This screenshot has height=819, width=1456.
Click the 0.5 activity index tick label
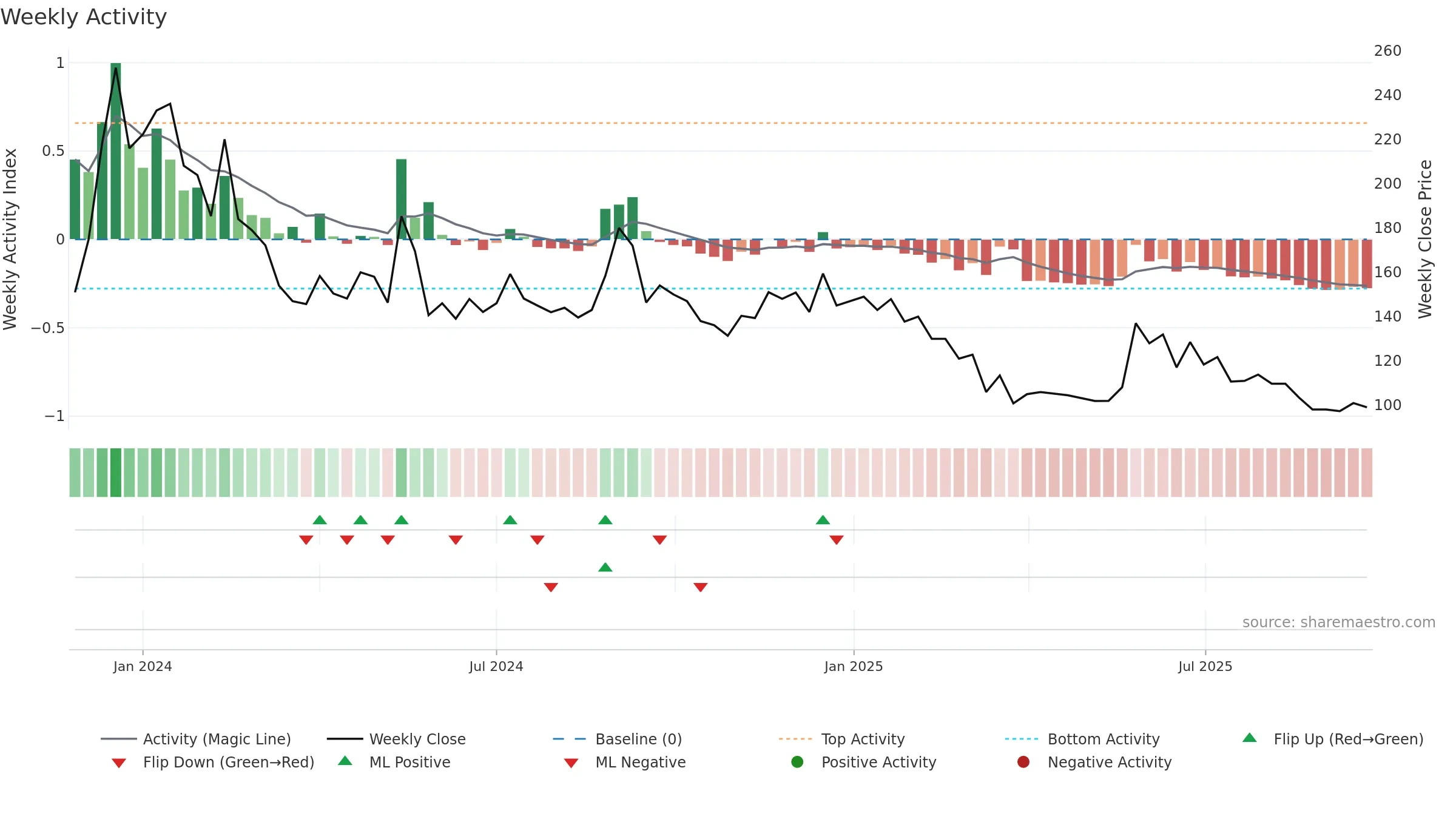pos(53,150)
